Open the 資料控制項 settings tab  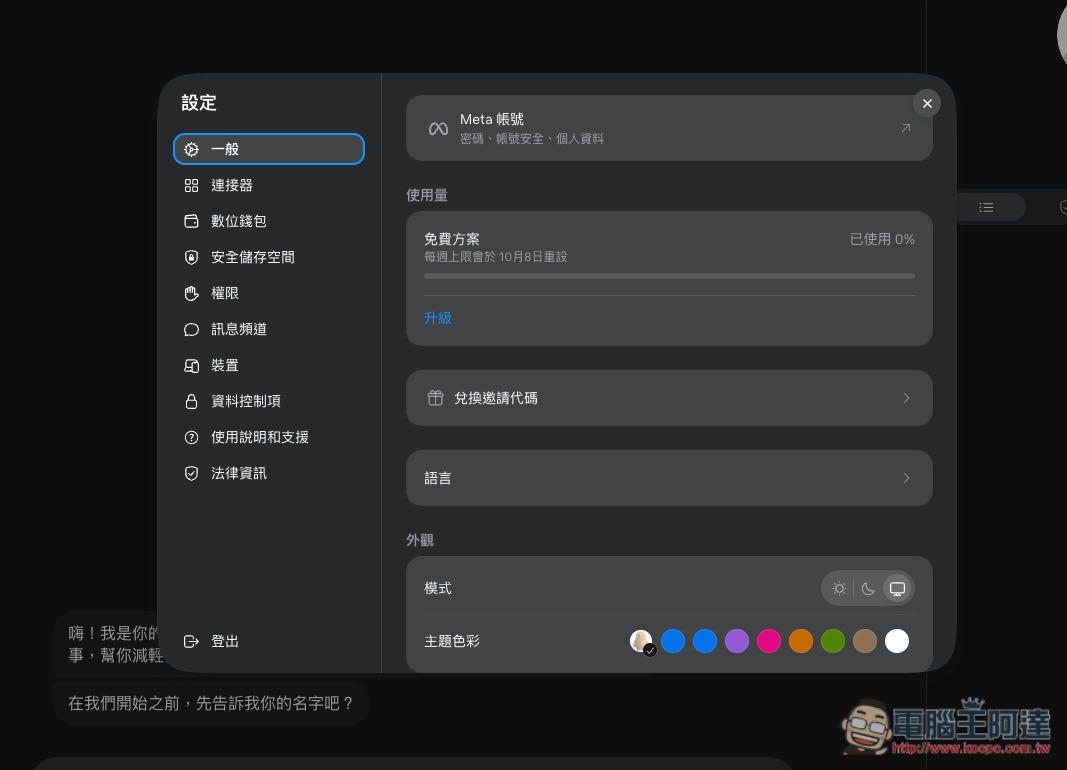point(269,401)
